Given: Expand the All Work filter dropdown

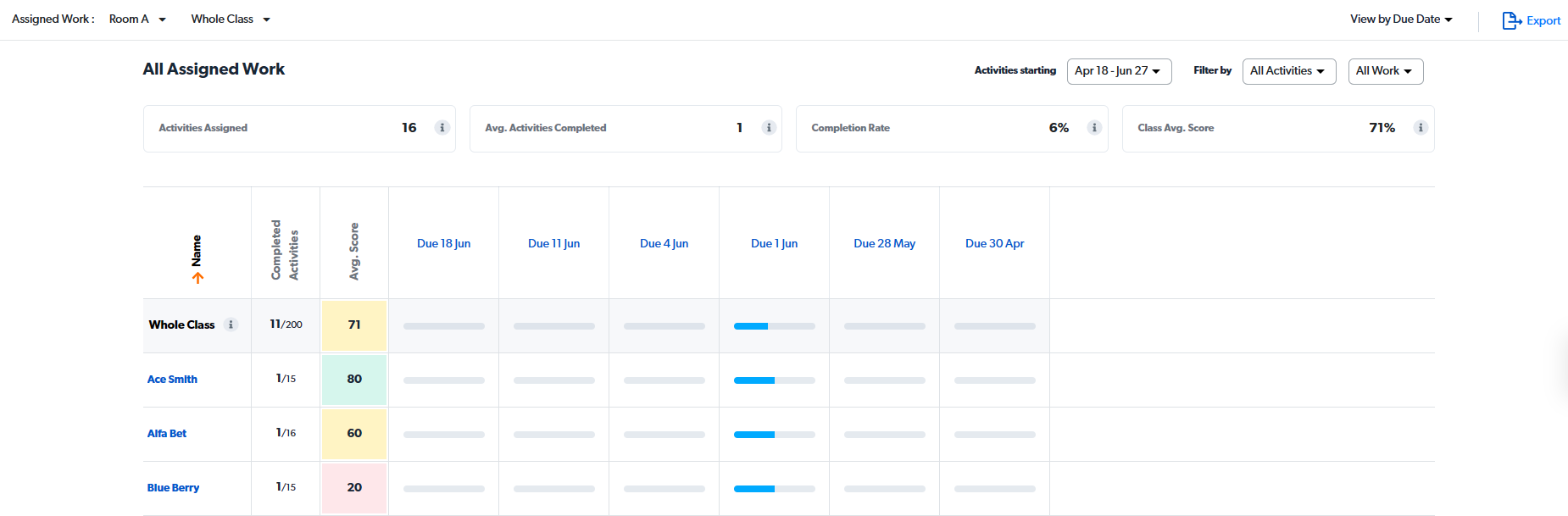Looking at the screenshot, I should 1385,71.
